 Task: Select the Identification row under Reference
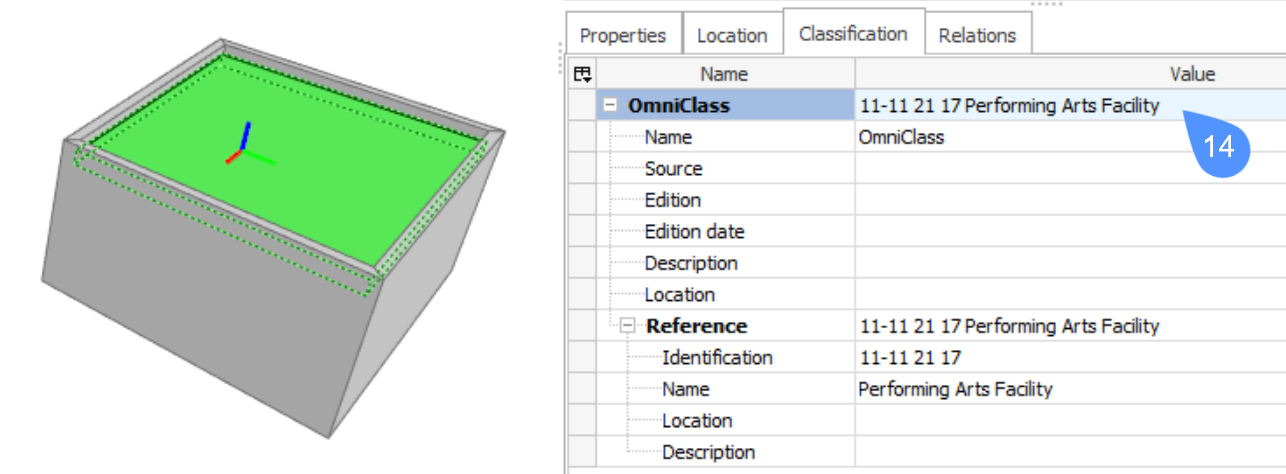[717, 358]
